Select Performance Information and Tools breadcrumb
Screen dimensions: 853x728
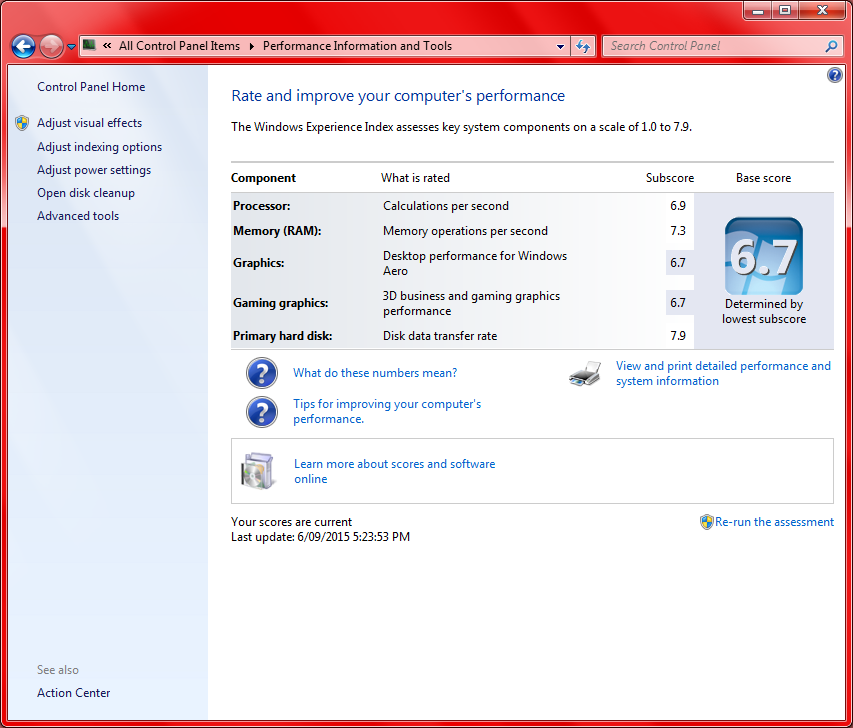[357, 46]
